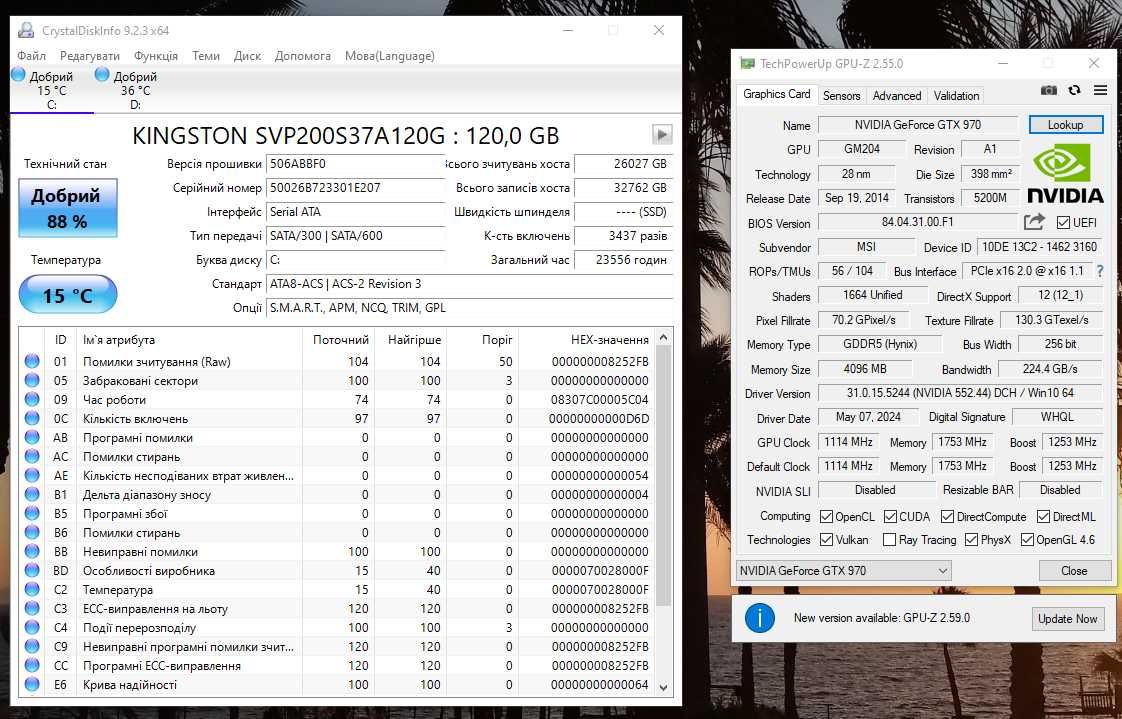The image size is (1122, 719).
Task: Click the GPU-Z refresh icon
Action: coord(1074,90)
